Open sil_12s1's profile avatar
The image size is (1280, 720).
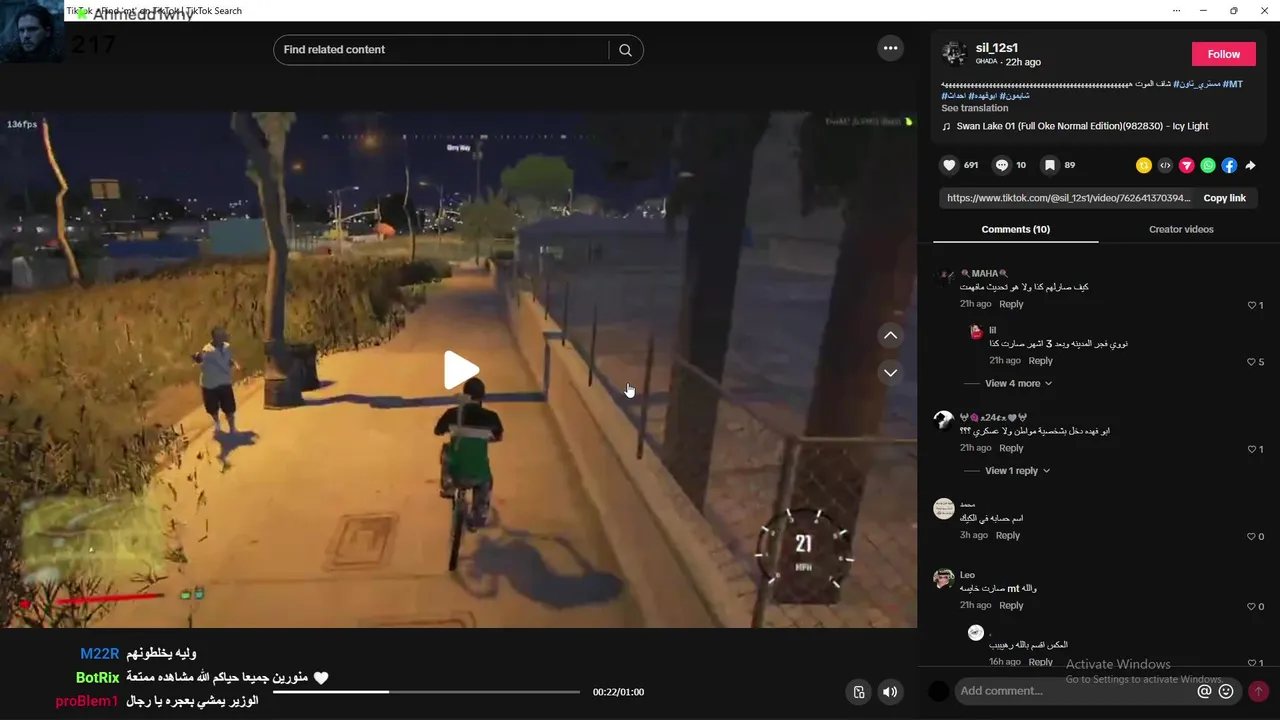[954, 53]
